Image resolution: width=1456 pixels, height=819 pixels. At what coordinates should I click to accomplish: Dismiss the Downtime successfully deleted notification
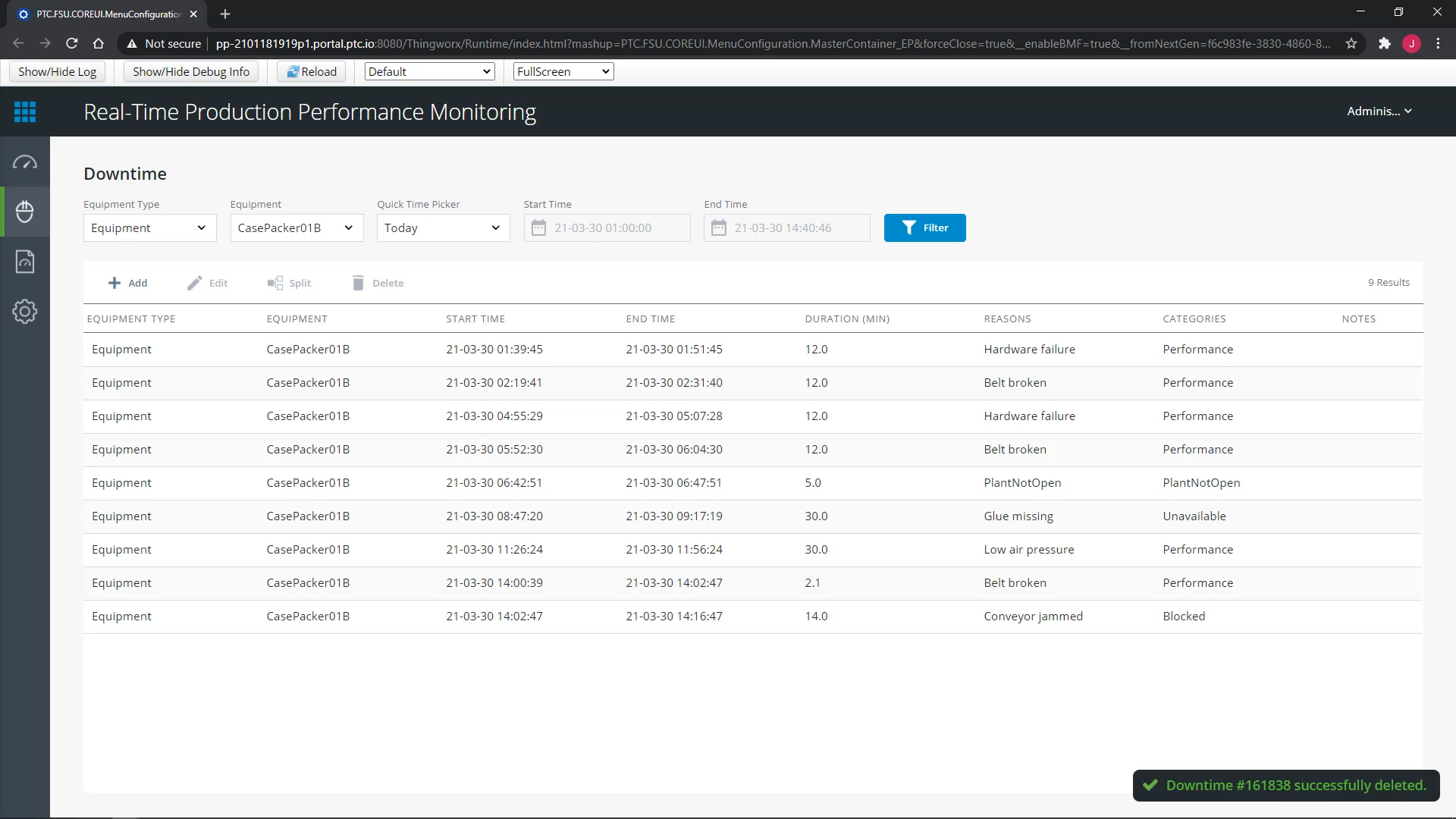1286,786
